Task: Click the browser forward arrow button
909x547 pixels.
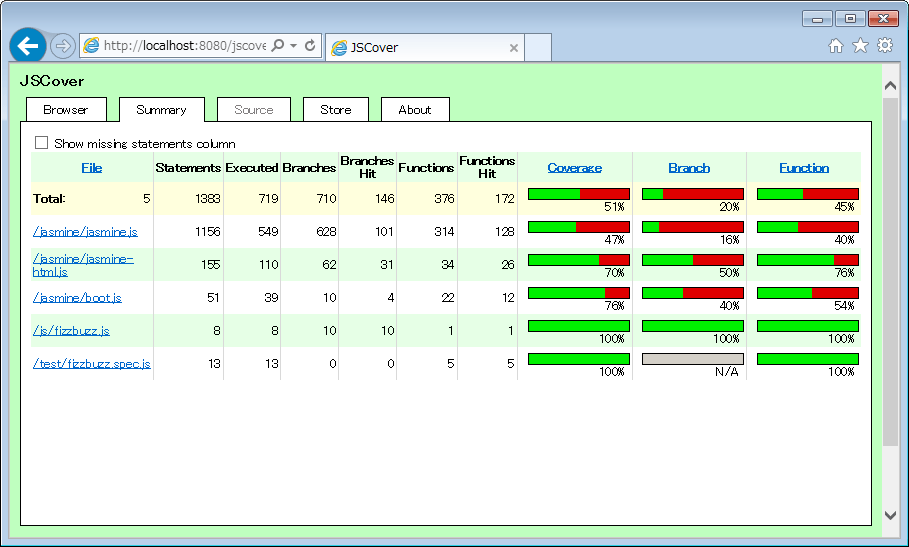Action: (62, 46)
